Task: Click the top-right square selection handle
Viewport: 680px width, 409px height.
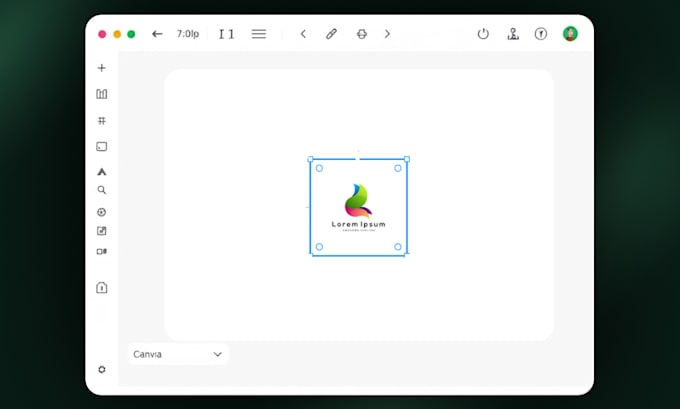Action: pyautogui.click(x=407, y=159)
